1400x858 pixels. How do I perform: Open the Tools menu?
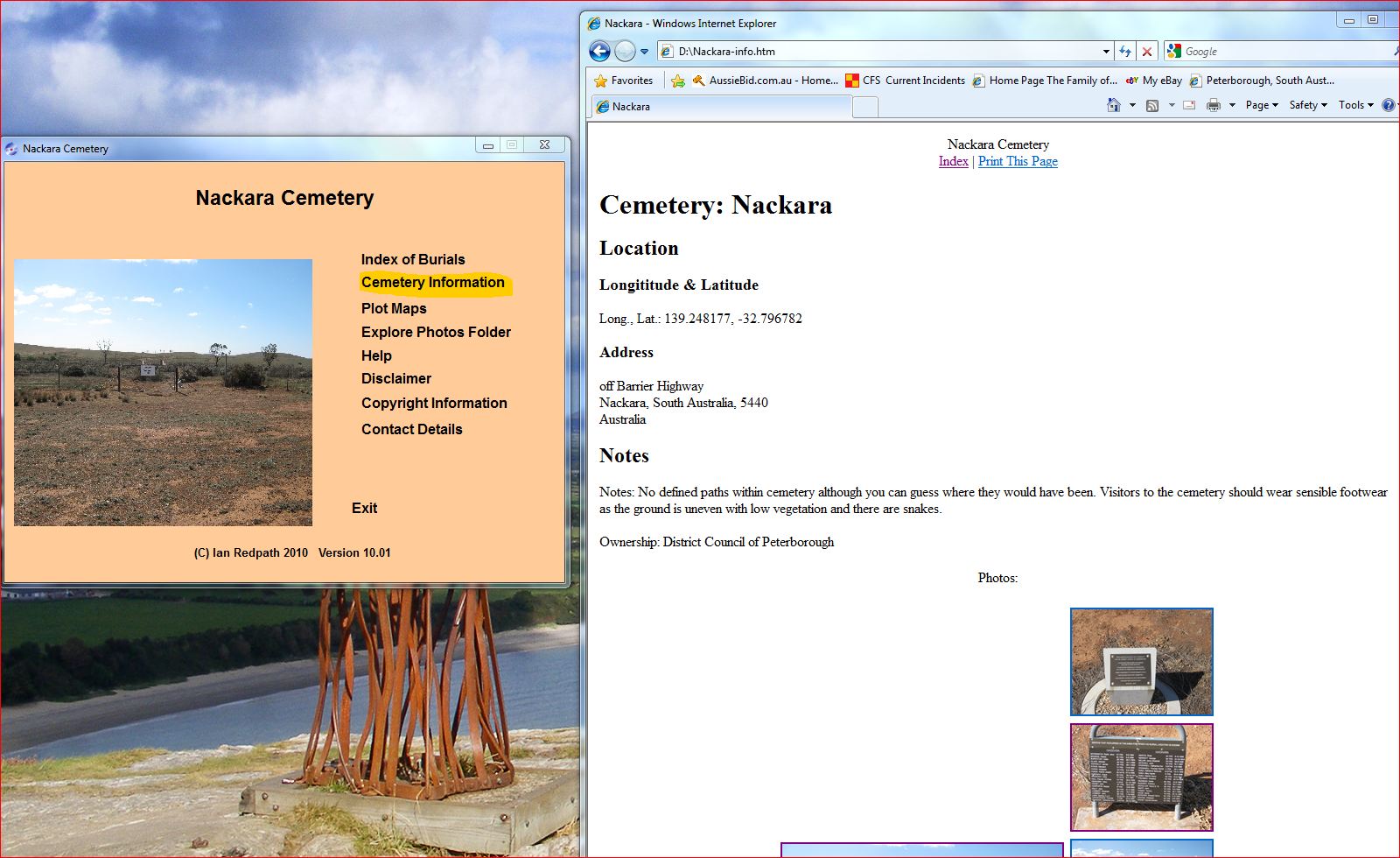[x=1355, y=105]
